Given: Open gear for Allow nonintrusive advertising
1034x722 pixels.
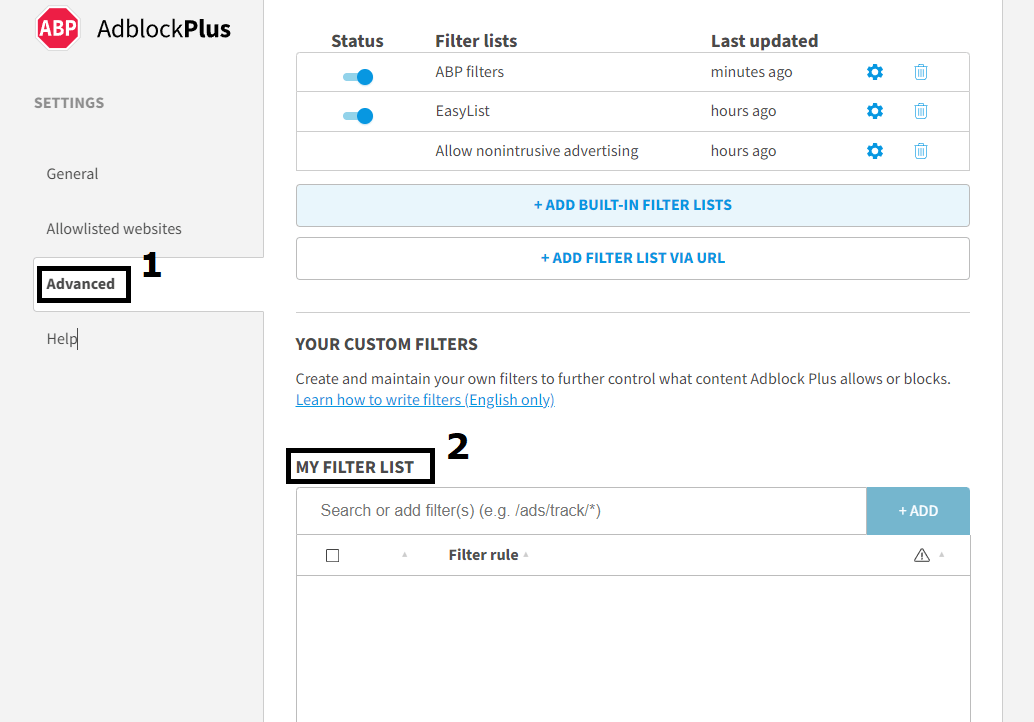Looking at the screenshot, I should coord(874,151).
